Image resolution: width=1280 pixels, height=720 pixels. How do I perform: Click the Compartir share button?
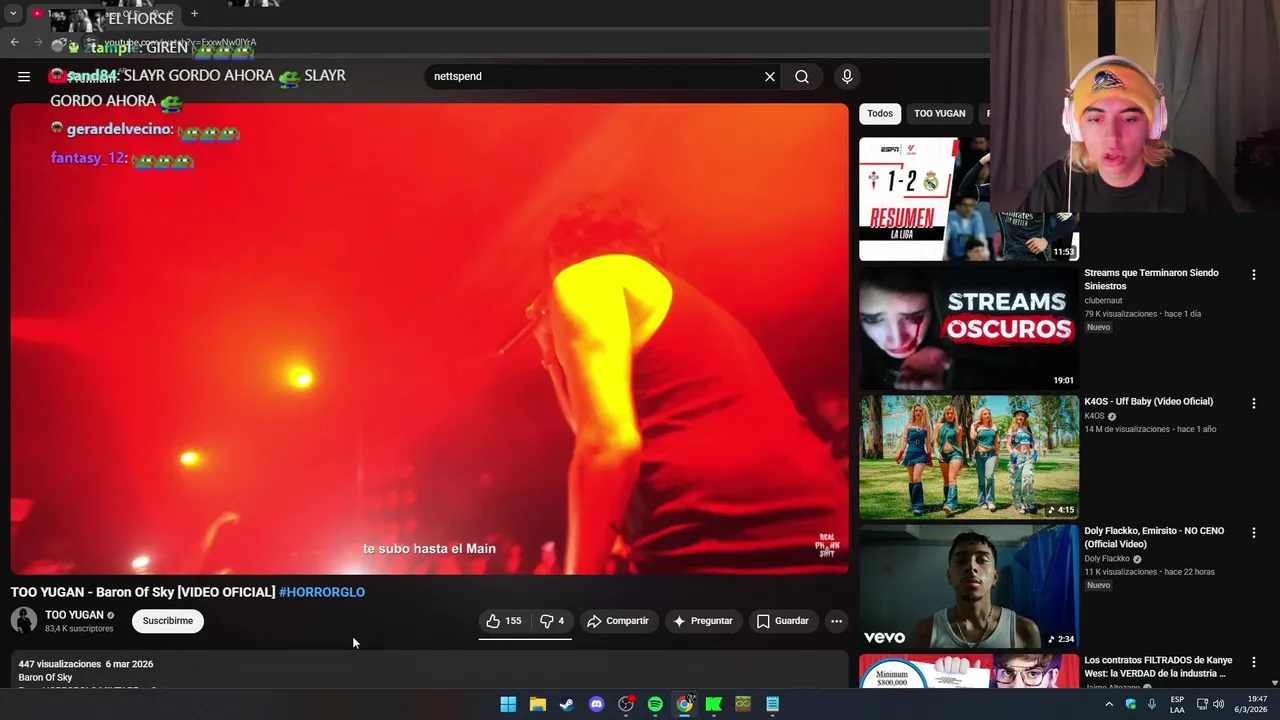[618, 621]
